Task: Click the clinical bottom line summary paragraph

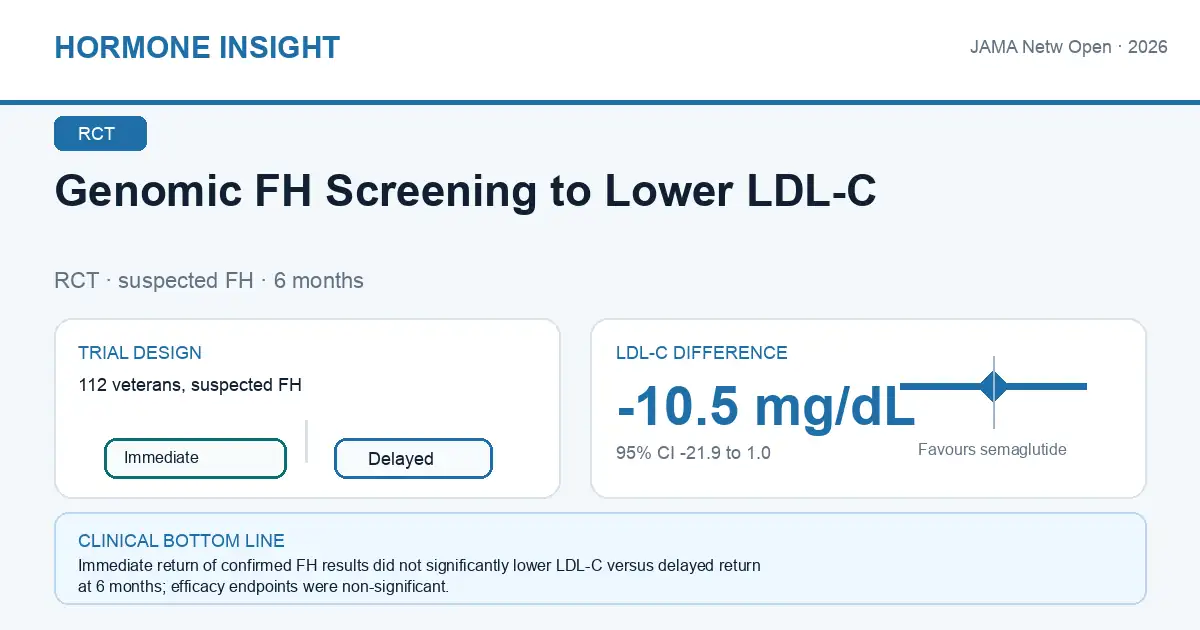Action: coord(419,576)
